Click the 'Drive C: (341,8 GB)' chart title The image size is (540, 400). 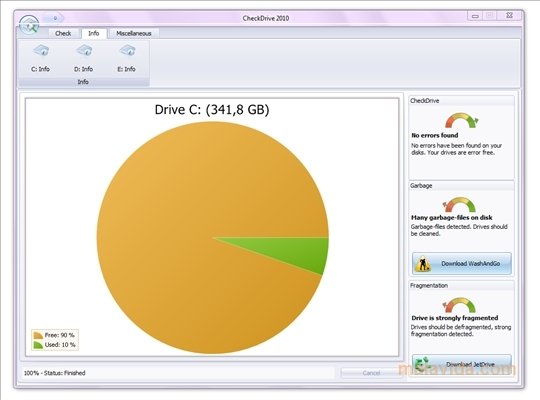tap(212, 110)
